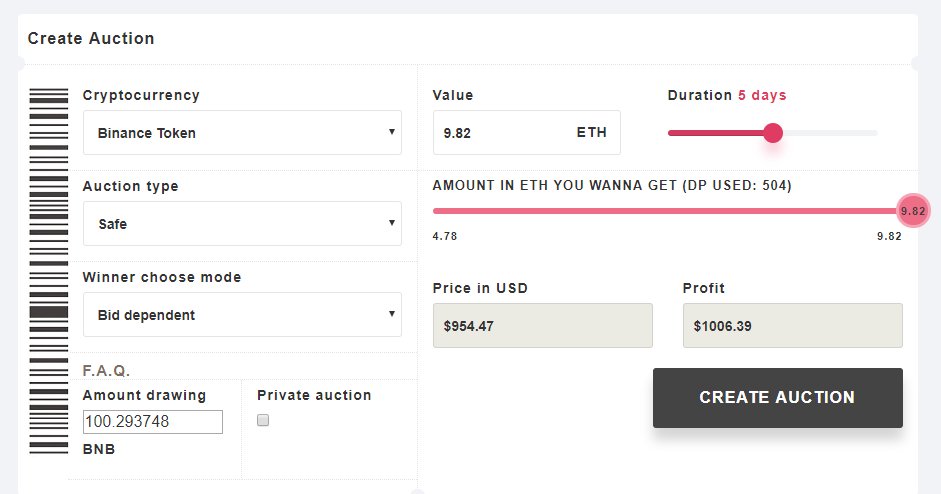Open the Cryptocurrency dropdown showing Binance Token
The image size is (941, 494).
pyautogui.click(x=242, y=133)
